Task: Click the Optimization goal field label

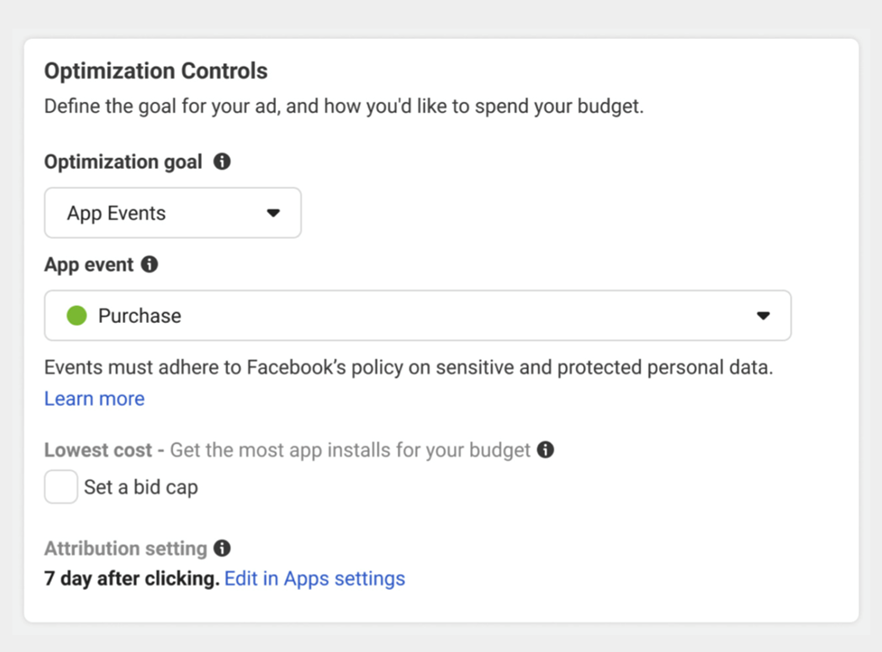Action: click(123, 162)
